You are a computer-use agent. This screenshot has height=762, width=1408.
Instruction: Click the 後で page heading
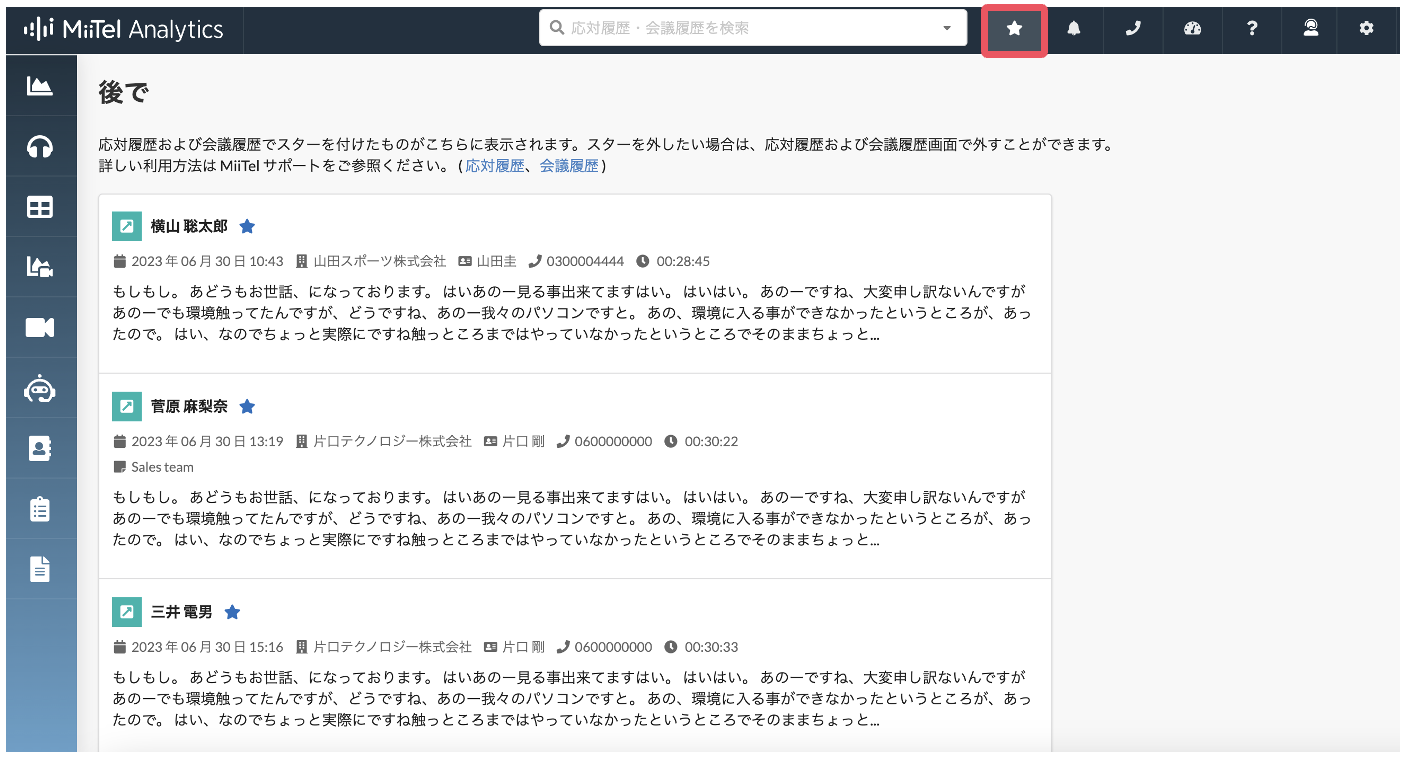124,93
